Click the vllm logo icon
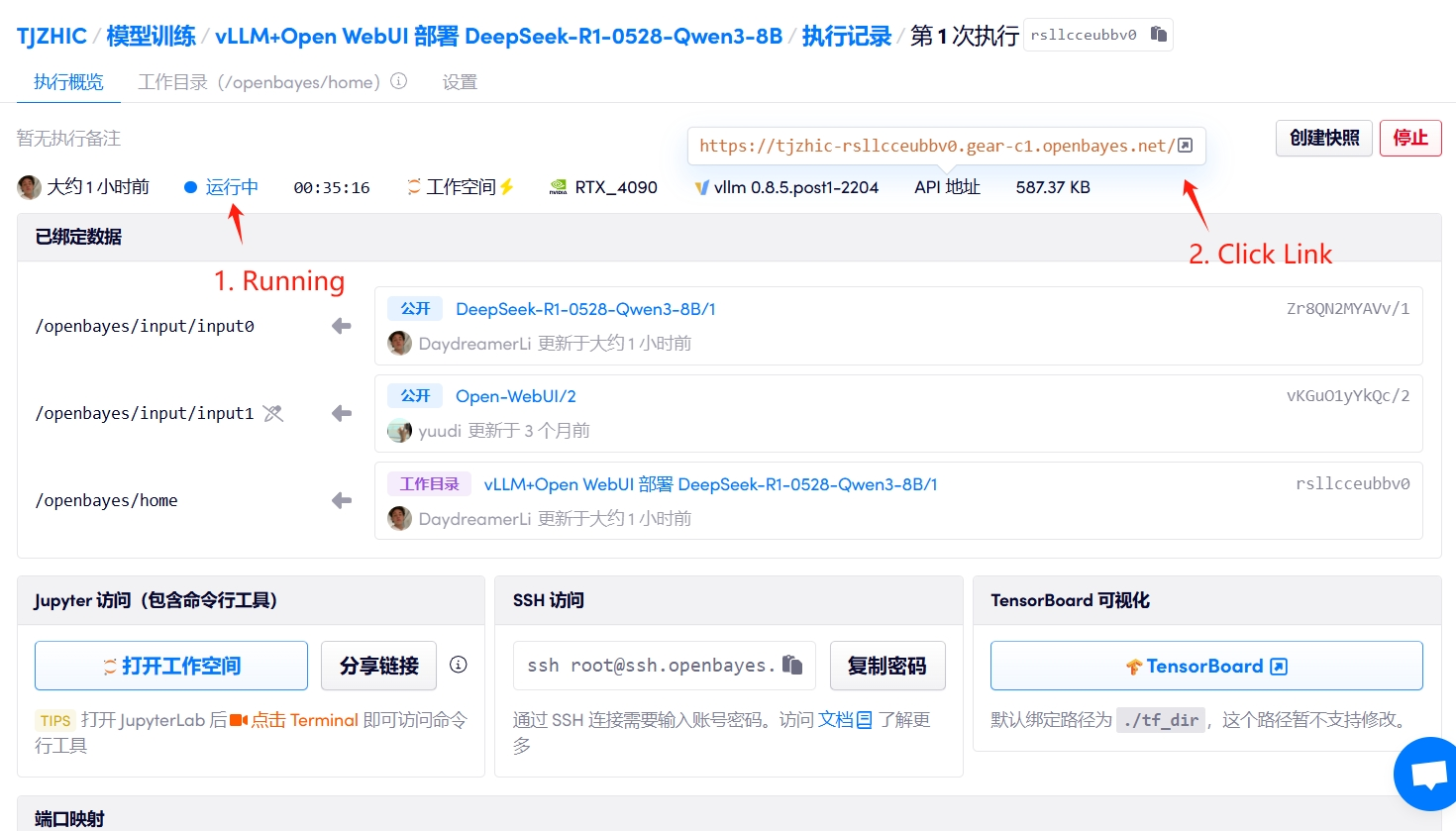The width and height of the screenshot is (1456, 831). tap(701, 187)
